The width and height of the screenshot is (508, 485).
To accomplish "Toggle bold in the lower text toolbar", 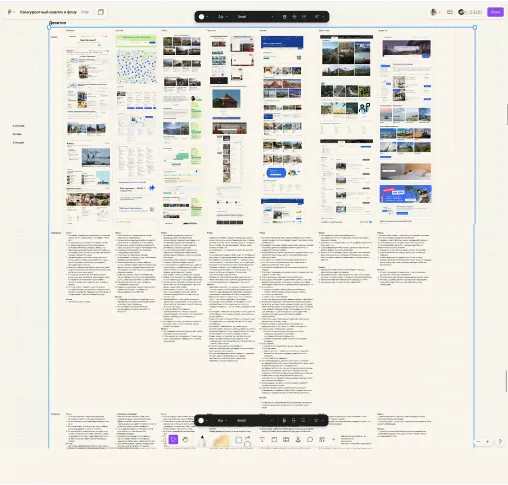I will tap(284, 421).
